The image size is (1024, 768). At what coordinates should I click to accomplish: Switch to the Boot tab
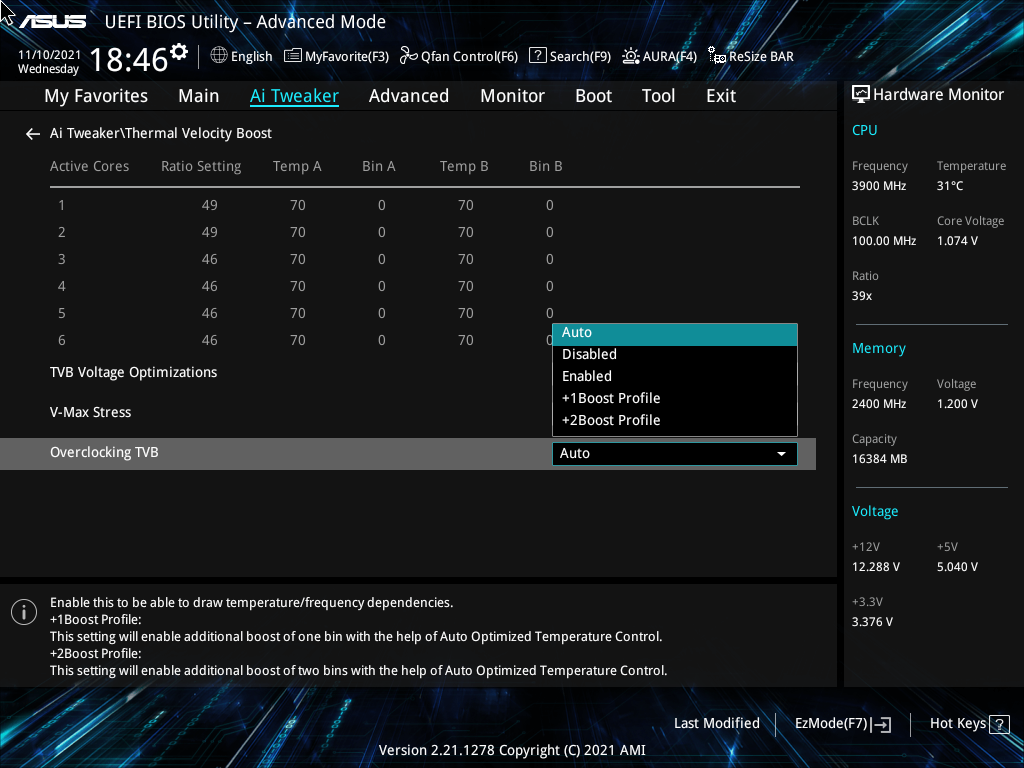[x=594, y=96]
